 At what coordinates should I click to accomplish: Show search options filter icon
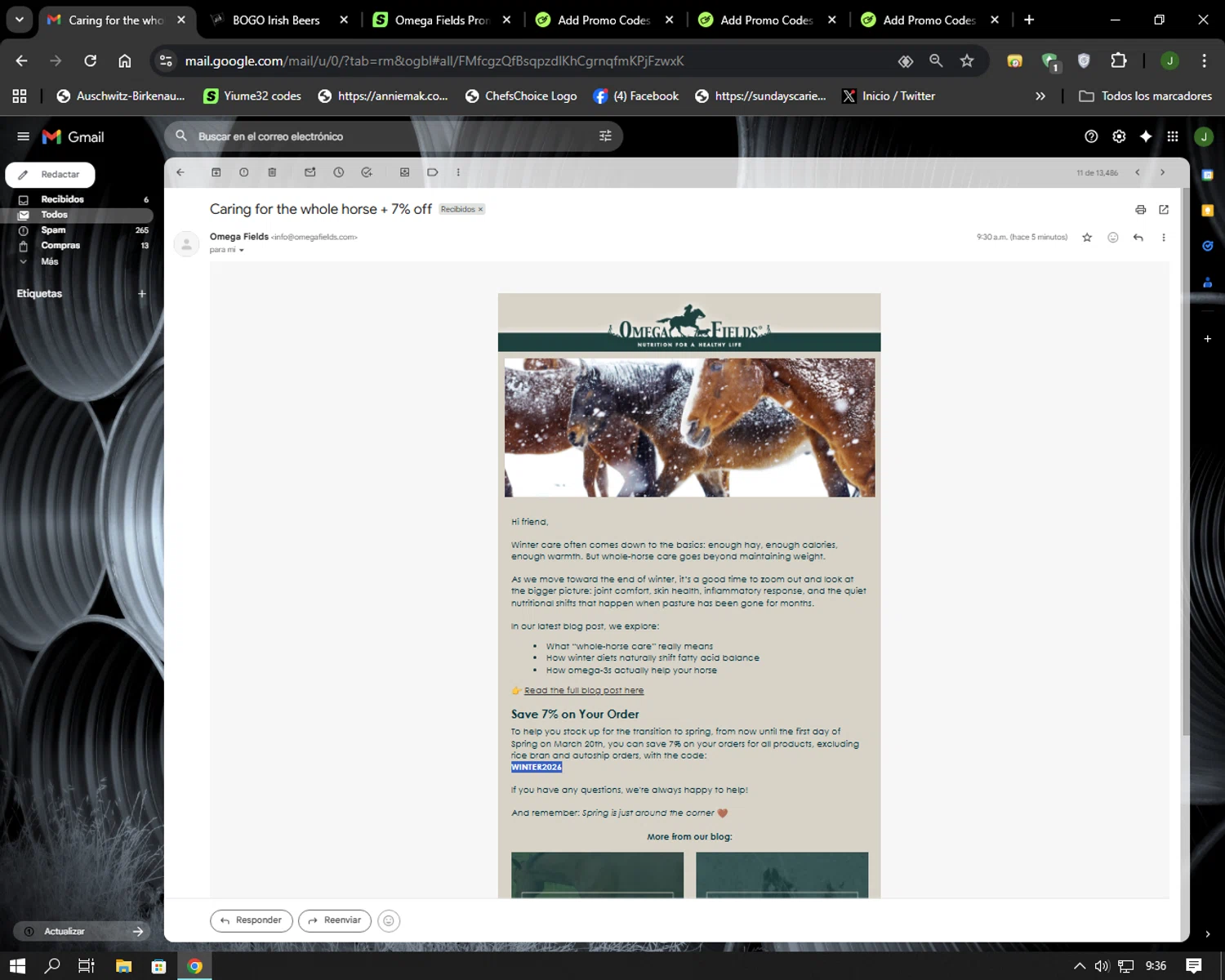coord(605,136)
